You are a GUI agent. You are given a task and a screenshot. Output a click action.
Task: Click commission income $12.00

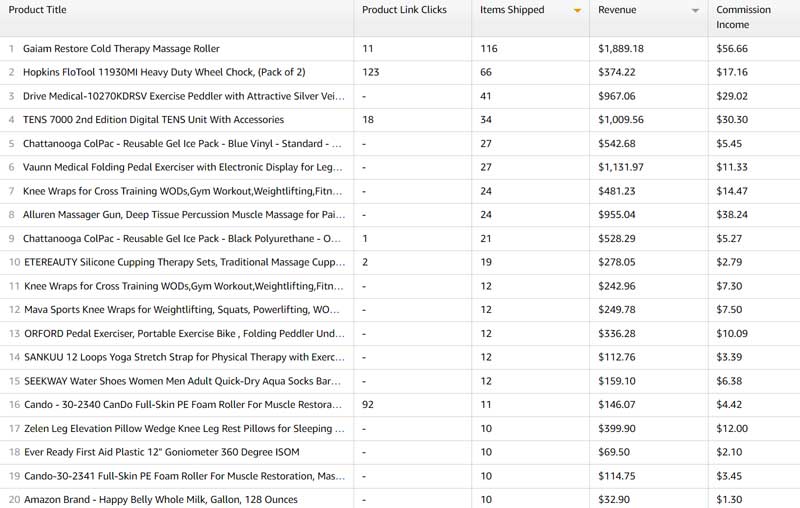[732, 428]
